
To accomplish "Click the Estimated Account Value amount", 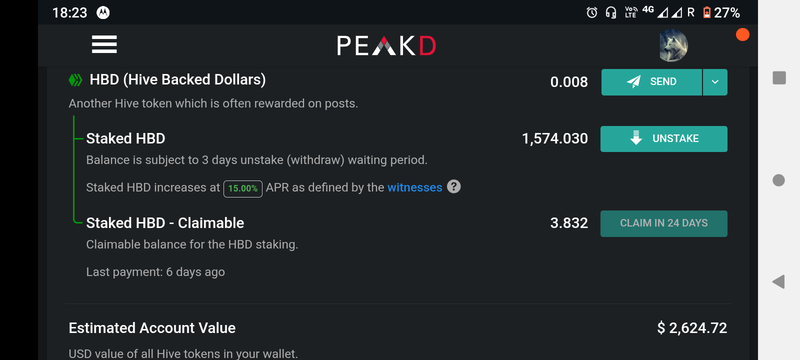I will (x=692, y=328).
